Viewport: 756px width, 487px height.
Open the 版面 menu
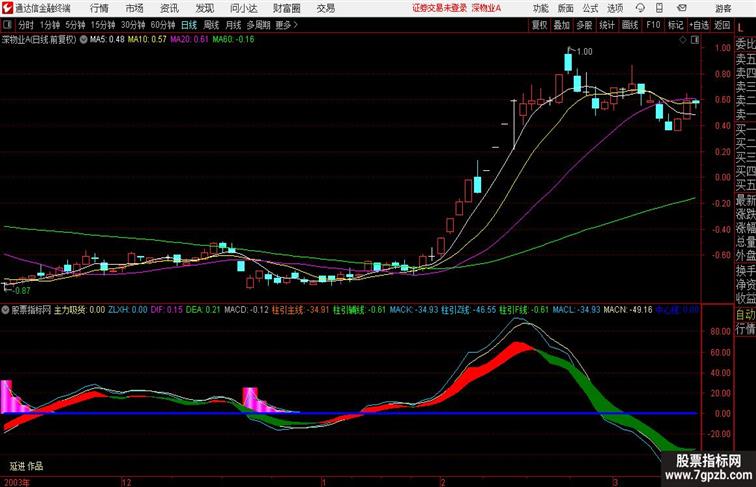(x=566, y=8)
